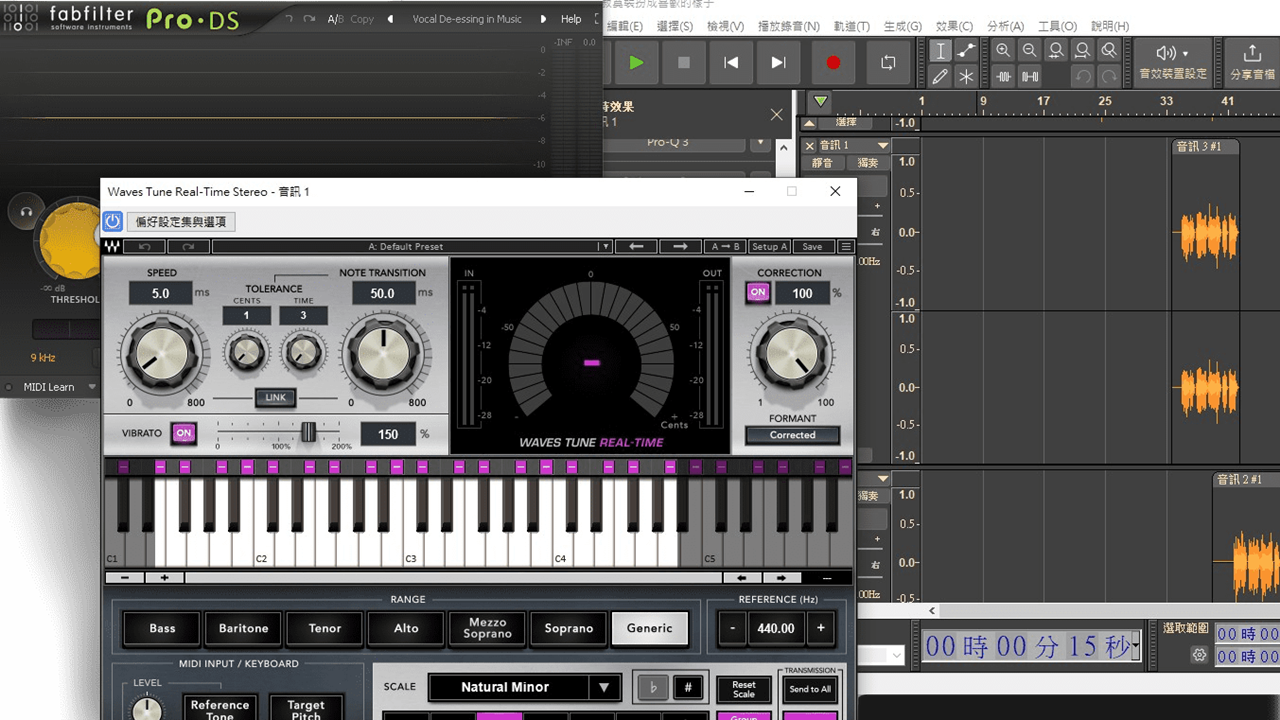Toggle the Vibrato ON button
Image resolution: width=1280 pixels, height=720 pixels.
(184, 433)
